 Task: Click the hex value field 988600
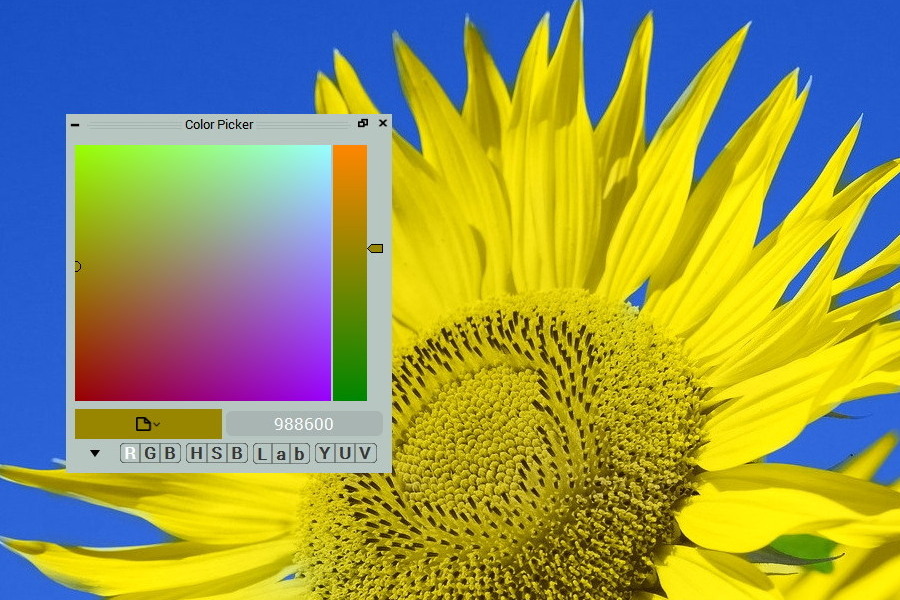pos(304,424)
